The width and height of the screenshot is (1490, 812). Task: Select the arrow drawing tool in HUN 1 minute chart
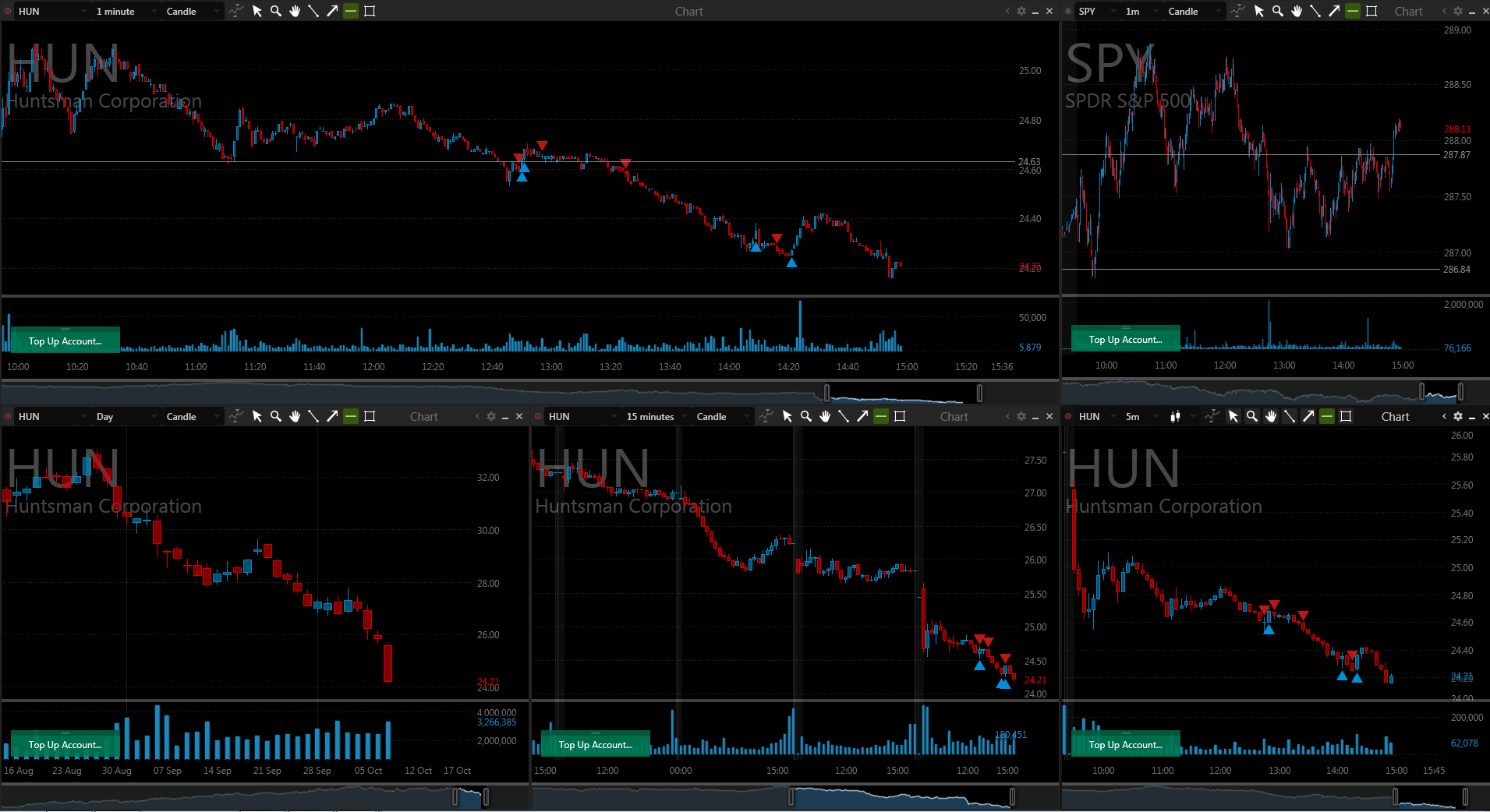[332, 11]
